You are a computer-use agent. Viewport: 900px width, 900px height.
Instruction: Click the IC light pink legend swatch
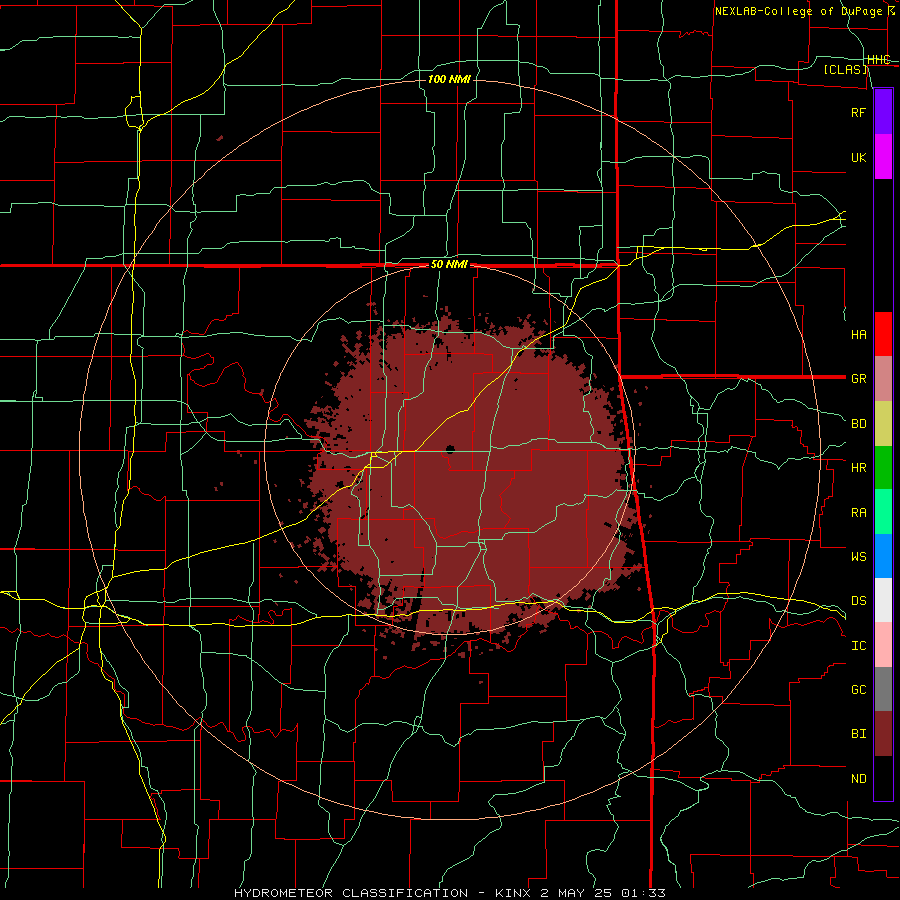tap(883, 645)
